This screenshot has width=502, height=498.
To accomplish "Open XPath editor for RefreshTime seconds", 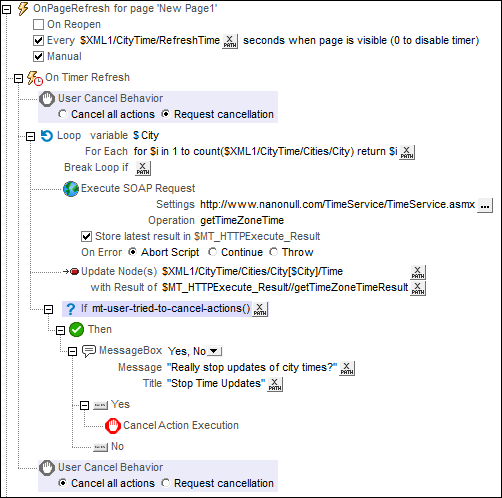I will 230,41.
